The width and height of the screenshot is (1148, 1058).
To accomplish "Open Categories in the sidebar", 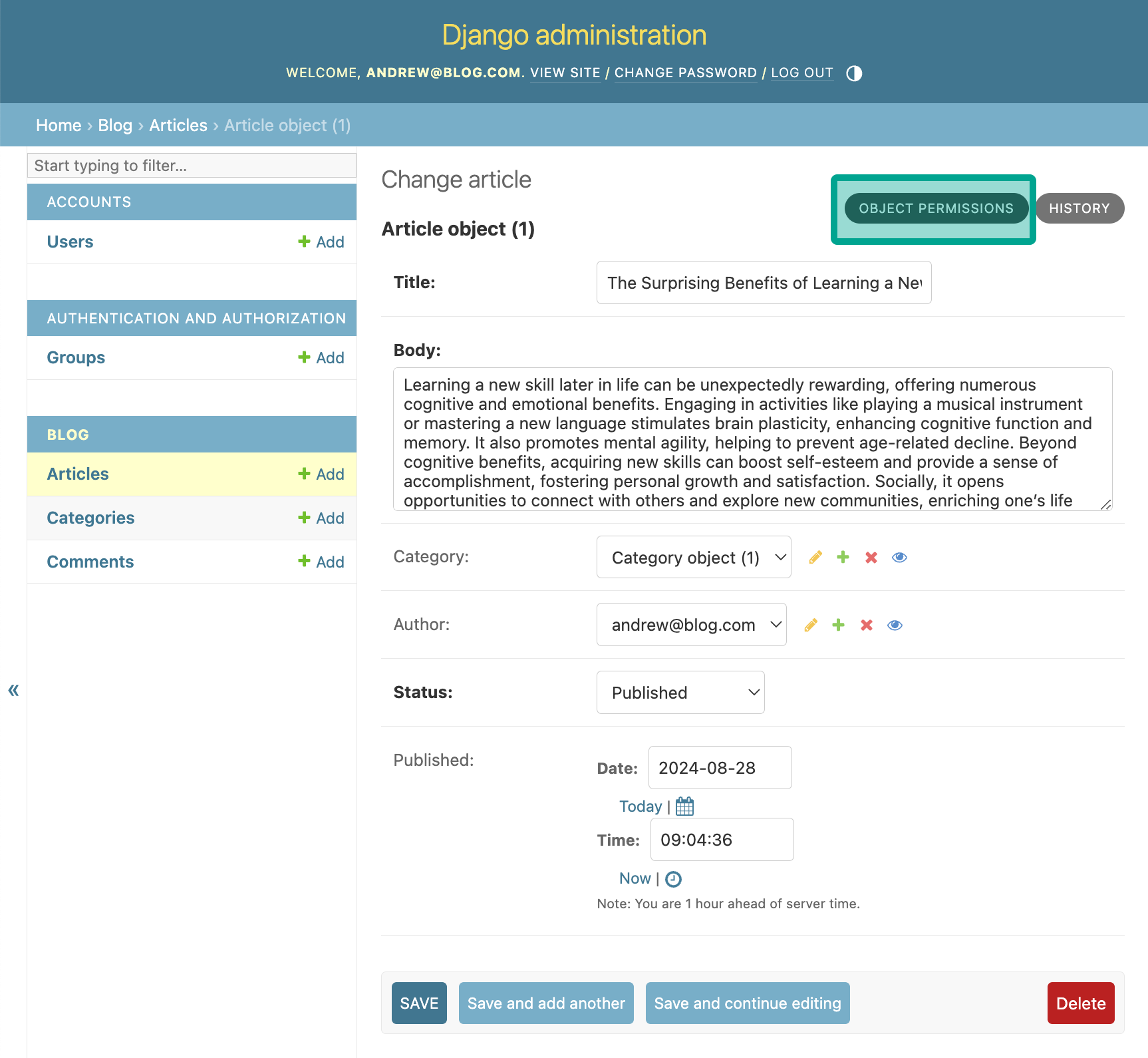I will (90, 518).
